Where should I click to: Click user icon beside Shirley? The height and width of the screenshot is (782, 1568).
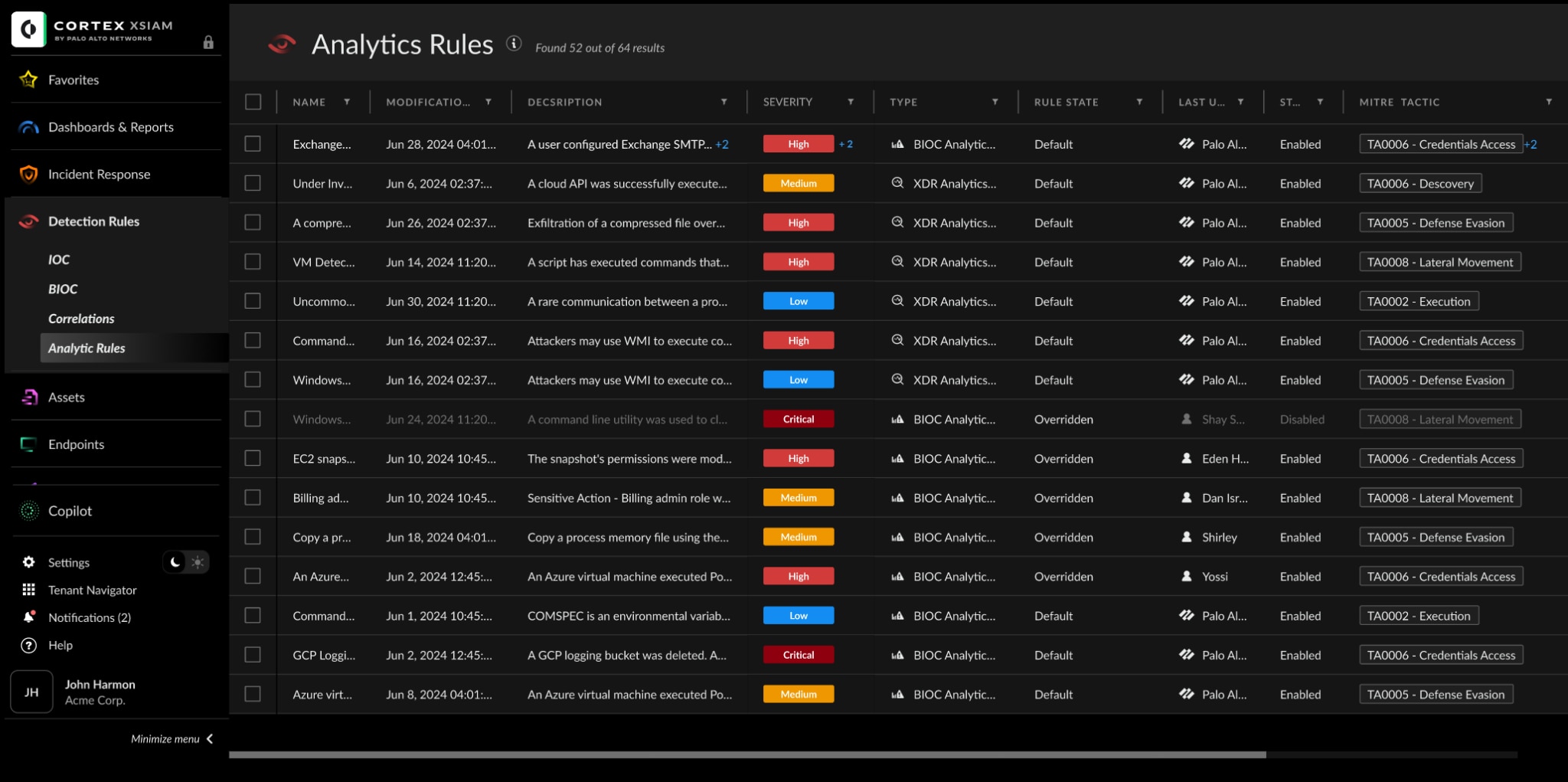coord(1187,537)
